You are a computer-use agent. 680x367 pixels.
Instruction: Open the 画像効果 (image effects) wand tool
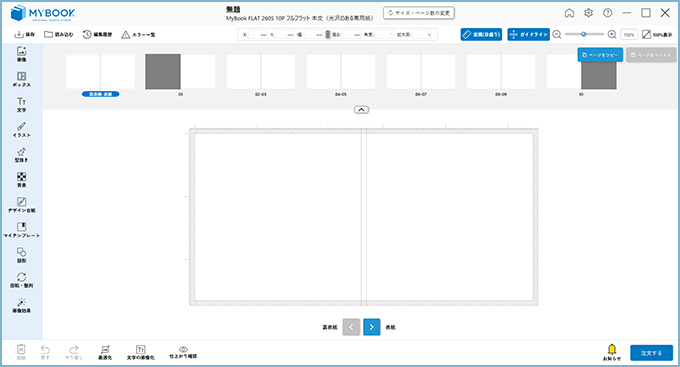(x=21, y=305)
